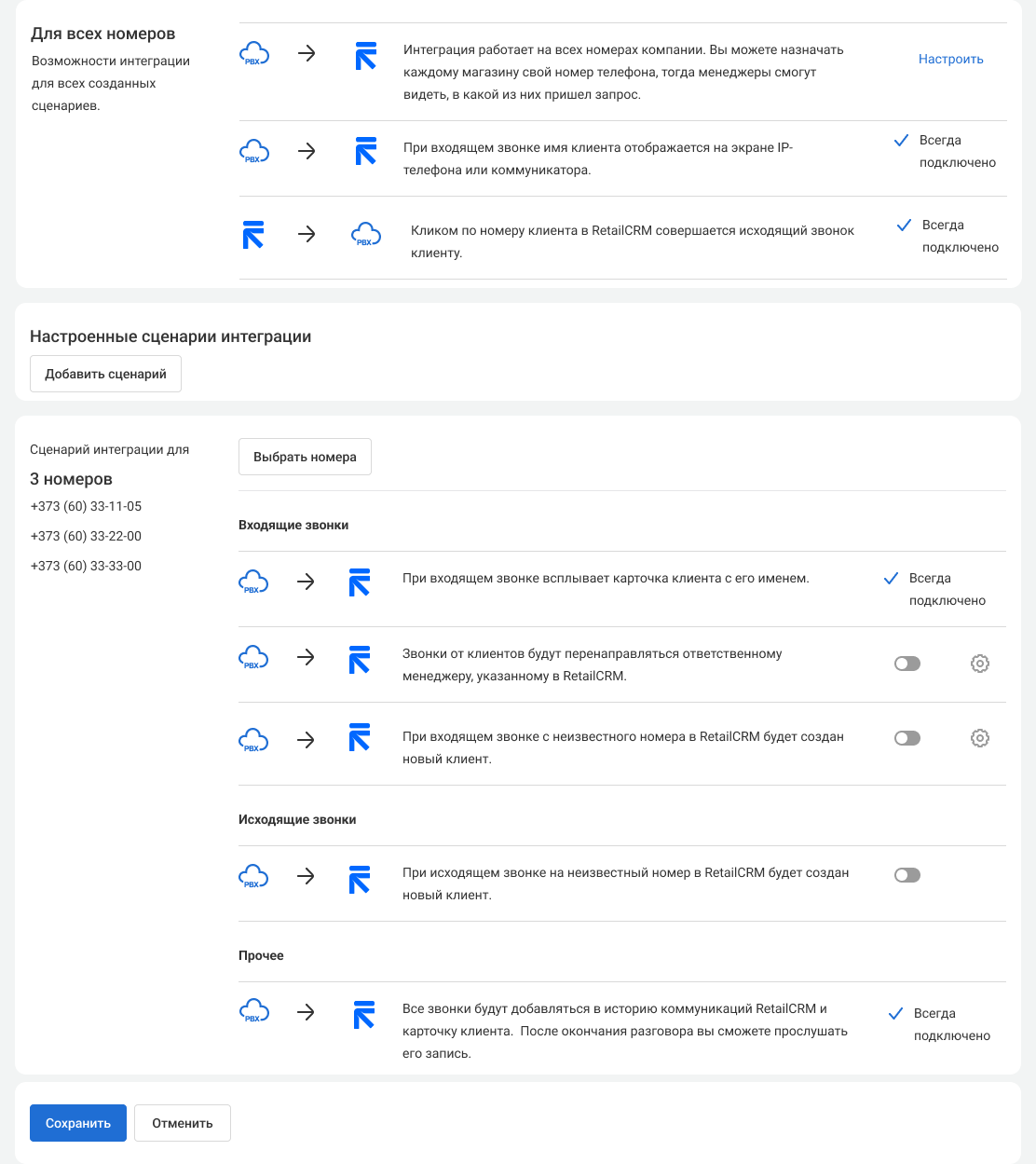This screenshot has height=1164, width=1036.
Task: Click the Настроить link
Action: pyautogui.click(x=950, y=59)
